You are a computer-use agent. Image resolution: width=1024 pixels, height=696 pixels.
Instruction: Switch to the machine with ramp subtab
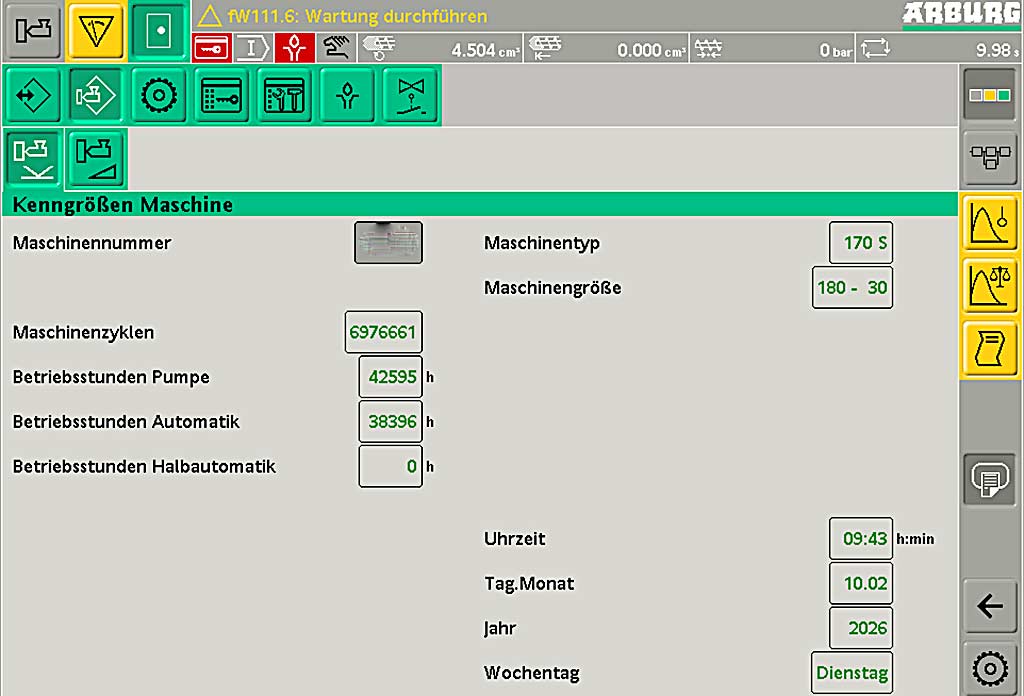(x=96, y=159)
